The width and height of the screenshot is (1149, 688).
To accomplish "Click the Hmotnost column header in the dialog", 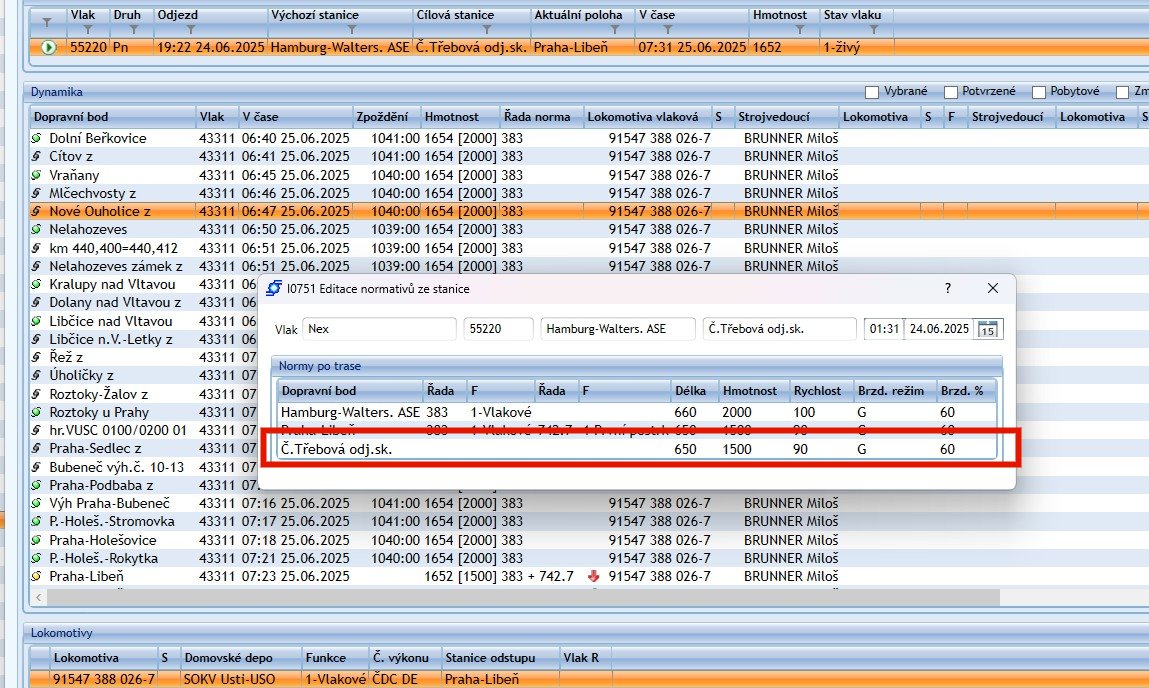I will (751, 390).
